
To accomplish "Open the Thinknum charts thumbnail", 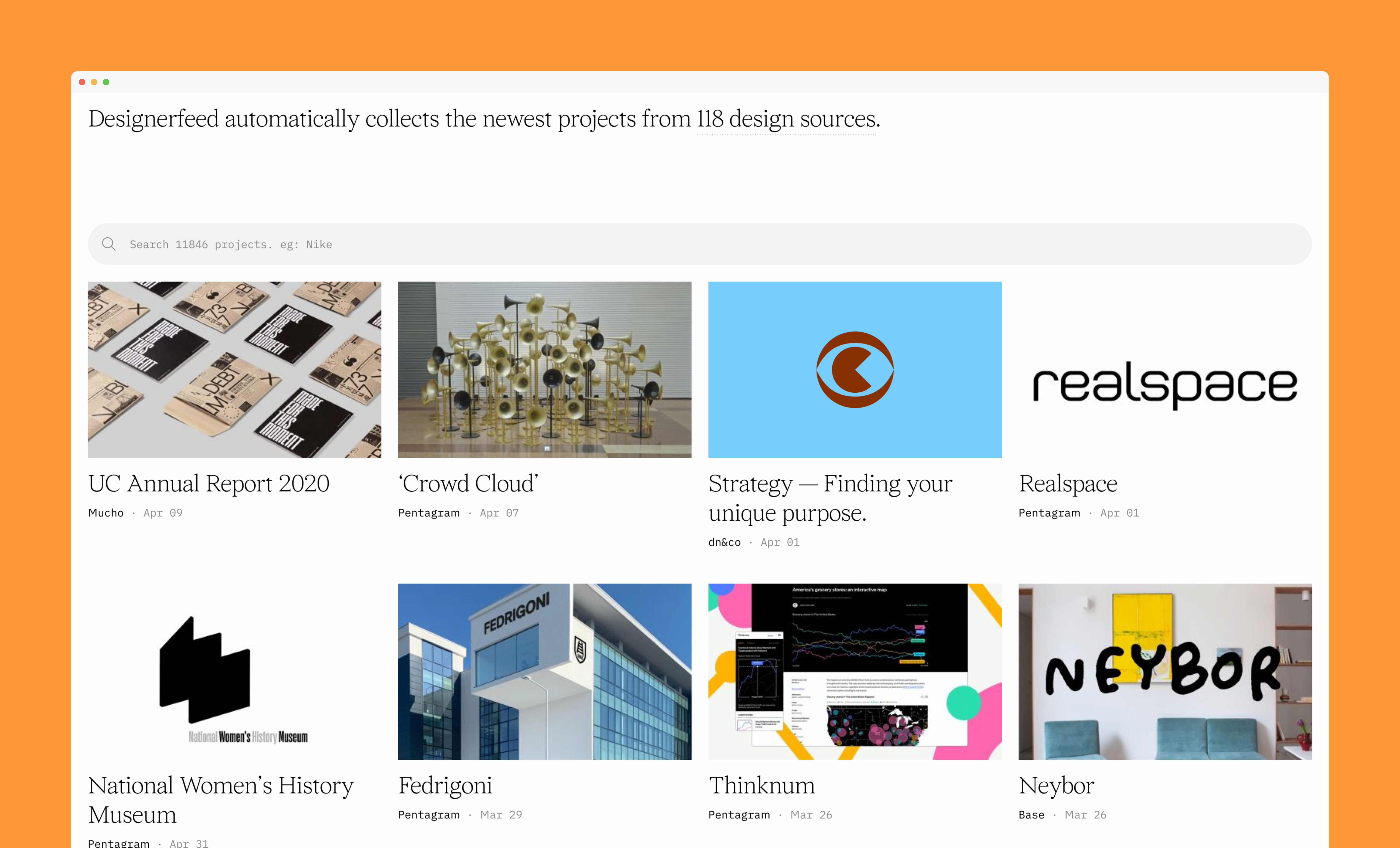I will pyautogui.click(x=854, y=671).
